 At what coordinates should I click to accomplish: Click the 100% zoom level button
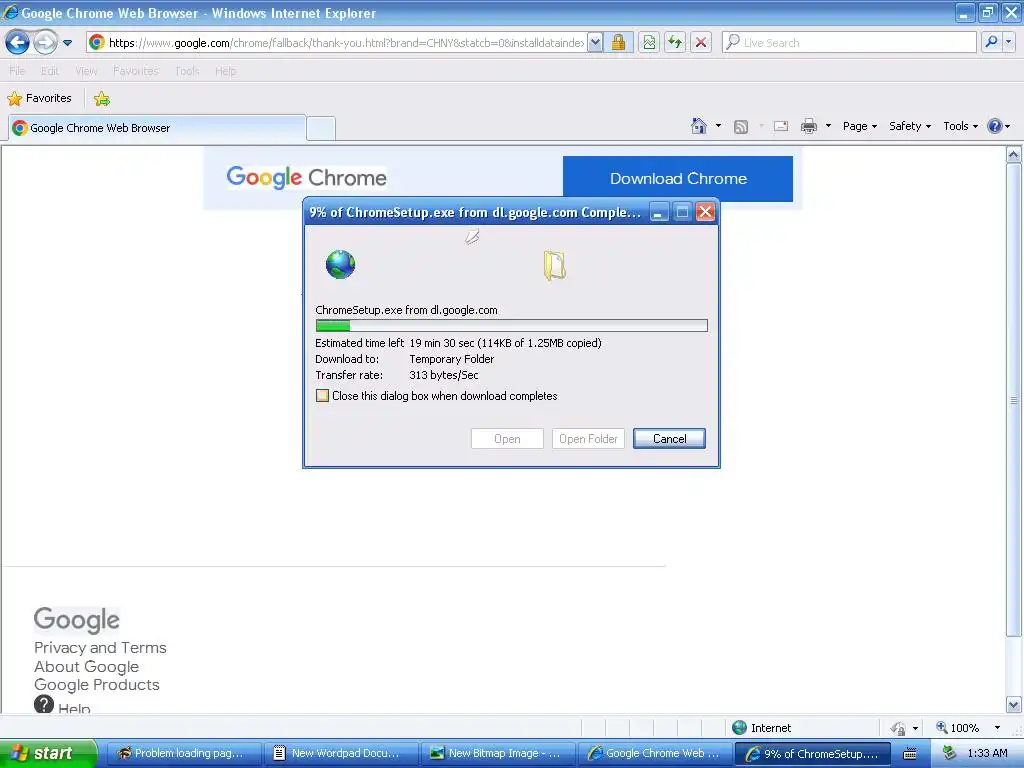[x=957, y=728]
